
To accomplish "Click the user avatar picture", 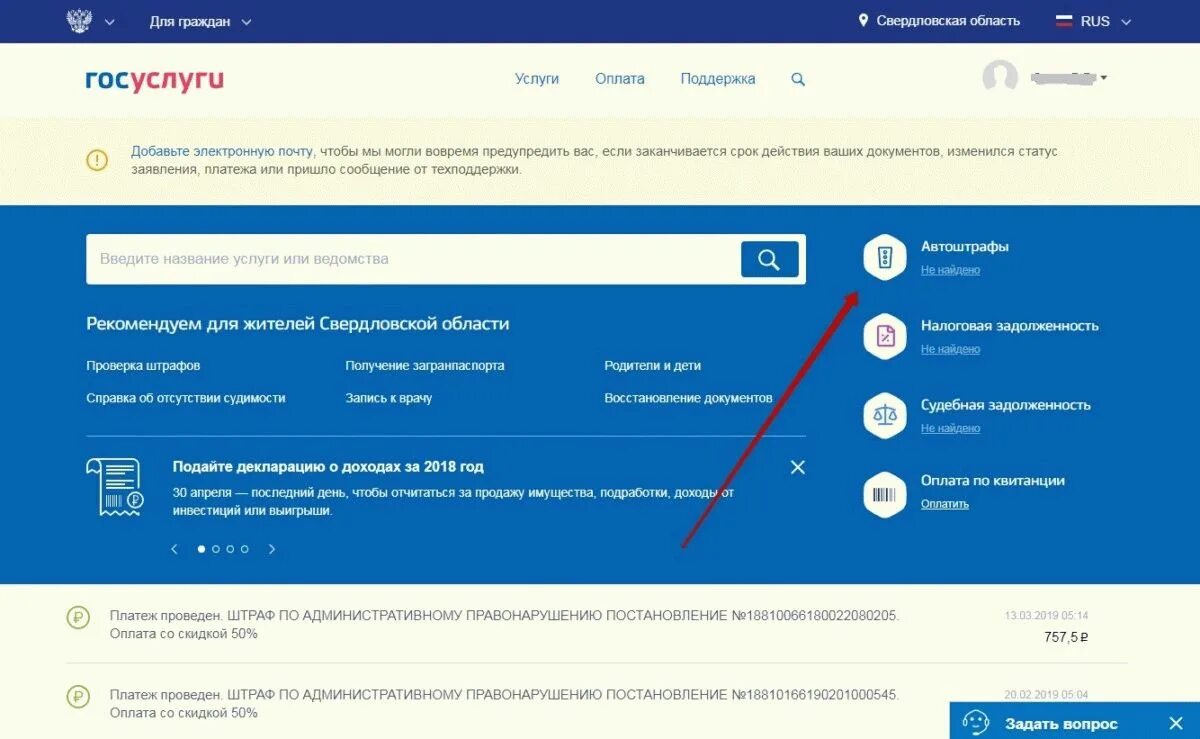I will tap(1000, 78).
